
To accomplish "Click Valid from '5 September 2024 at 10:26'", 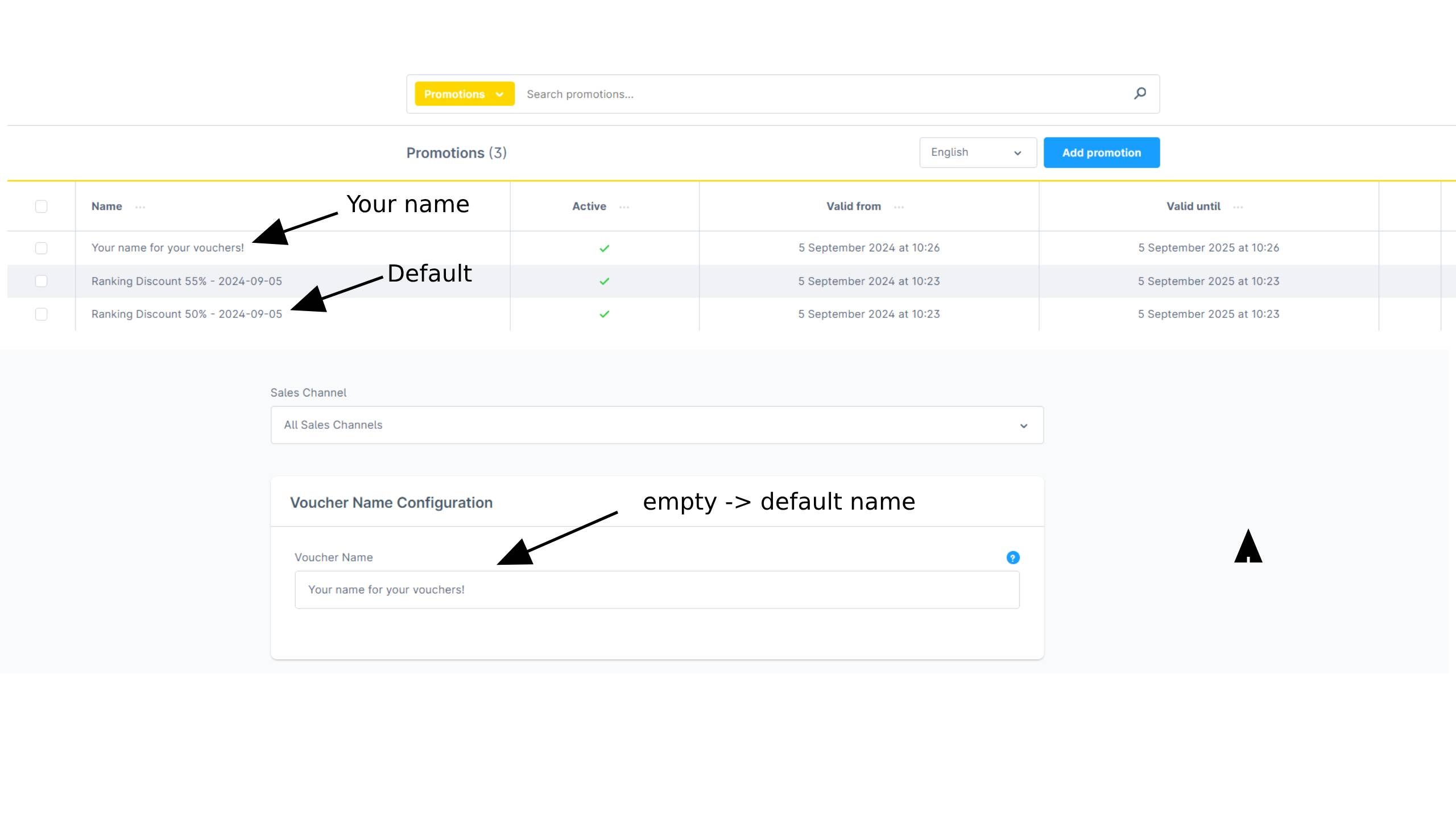I will point(869,248).
